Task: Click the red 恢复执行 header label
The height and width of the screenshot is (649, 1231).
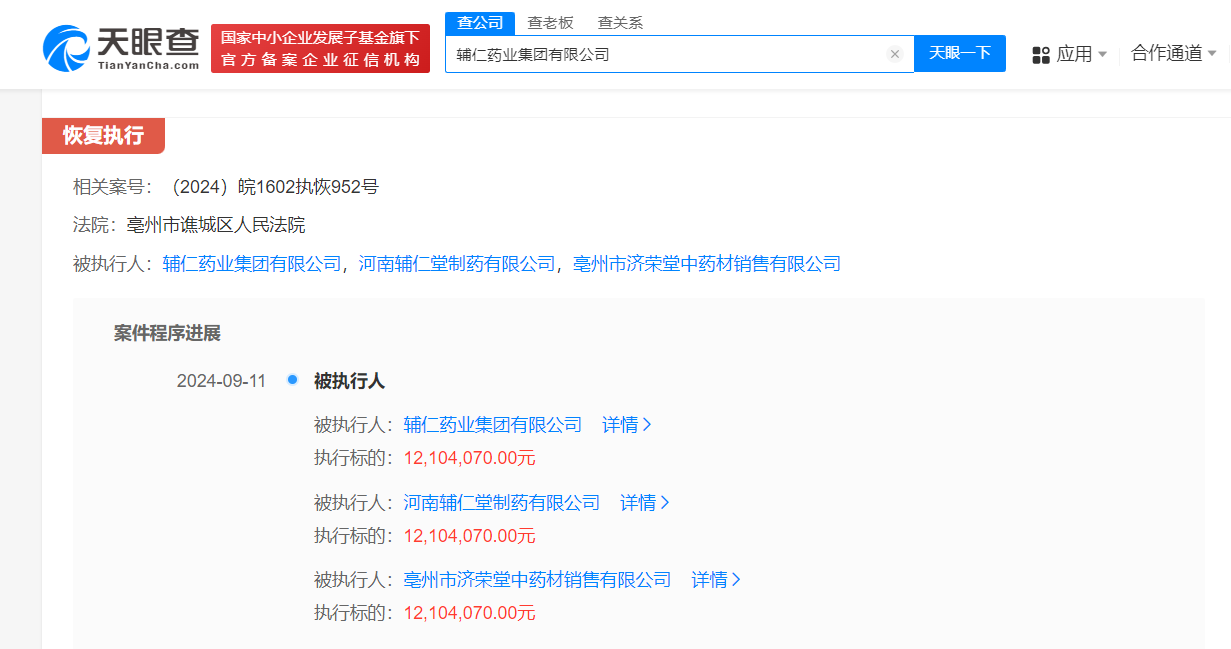Action: (103, 136)
